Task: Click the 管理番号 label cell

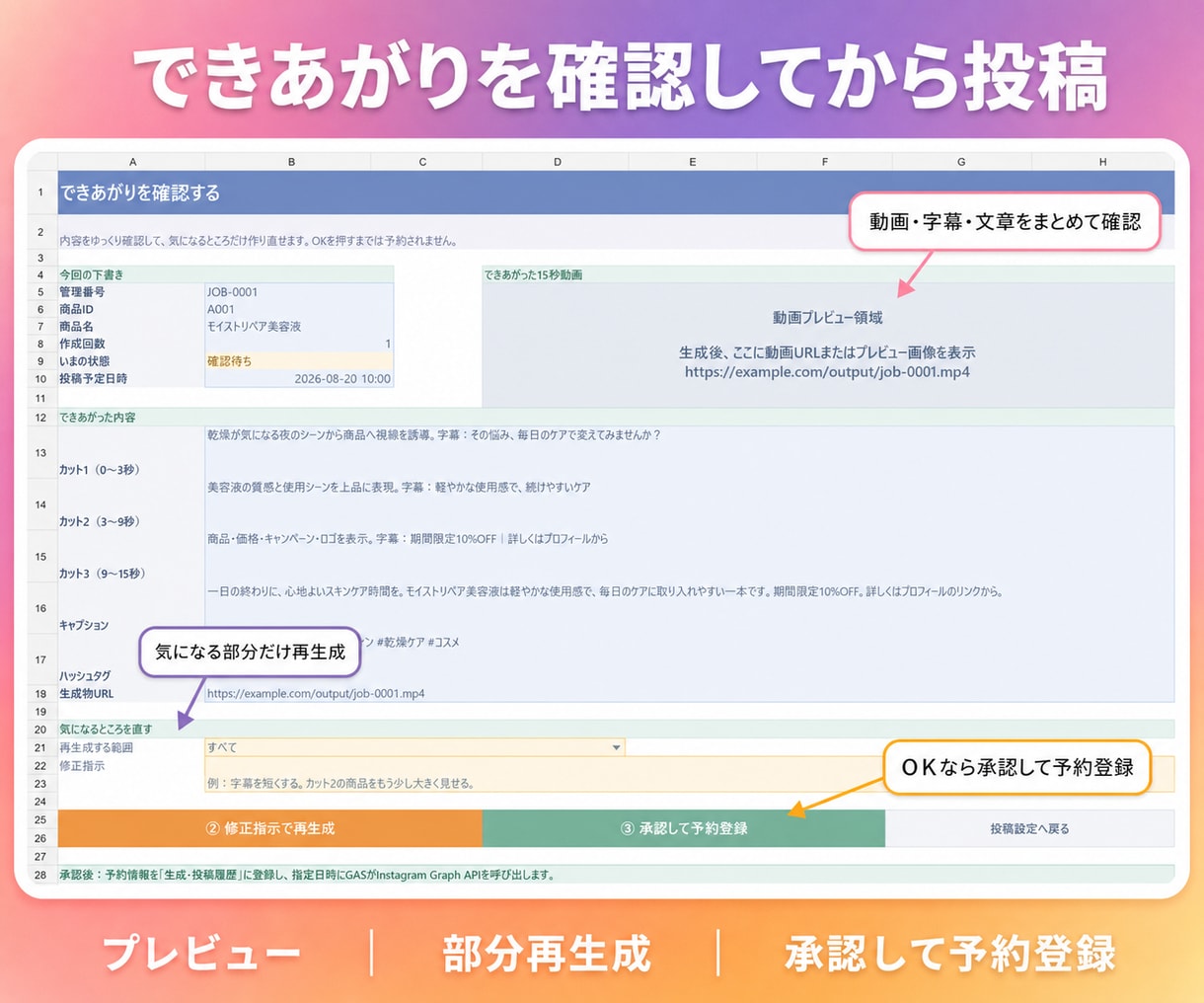Action: (131, 292)
